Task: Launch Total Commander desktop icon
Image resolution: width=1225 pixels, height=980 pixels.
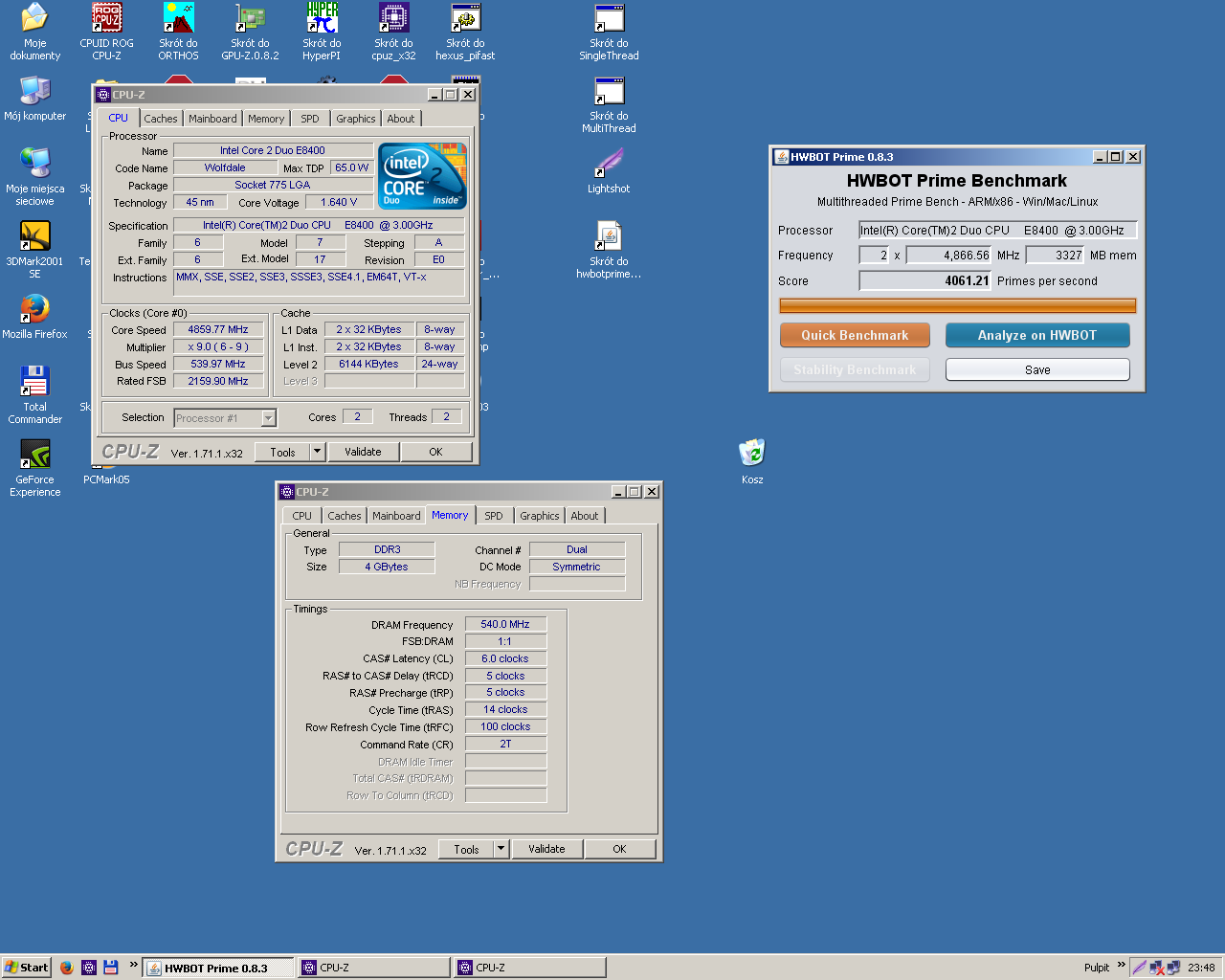Action: tap(34, 395)
